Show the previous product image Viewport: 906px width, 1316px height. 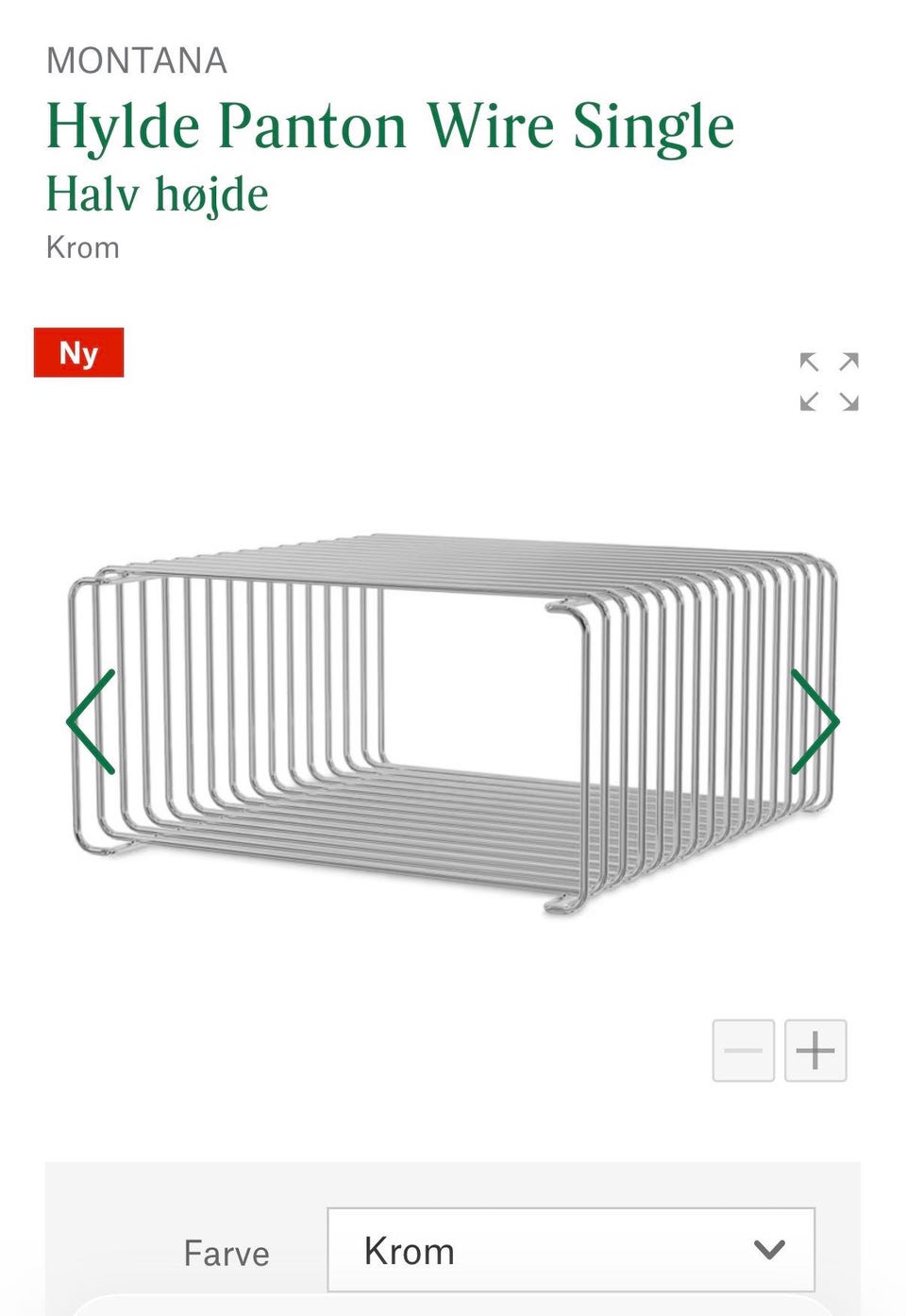tap(92, 722)
